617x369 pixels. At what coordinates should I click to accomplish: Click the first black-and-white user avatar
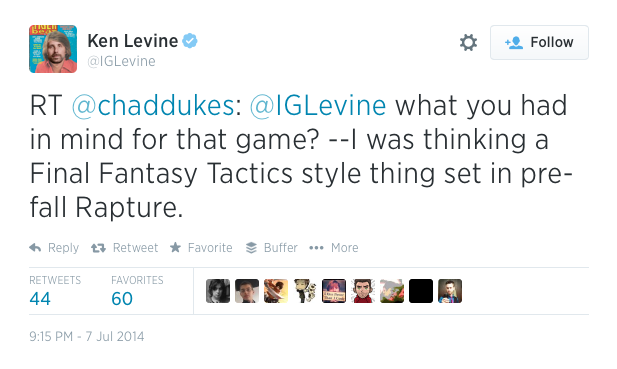[218, 291]
